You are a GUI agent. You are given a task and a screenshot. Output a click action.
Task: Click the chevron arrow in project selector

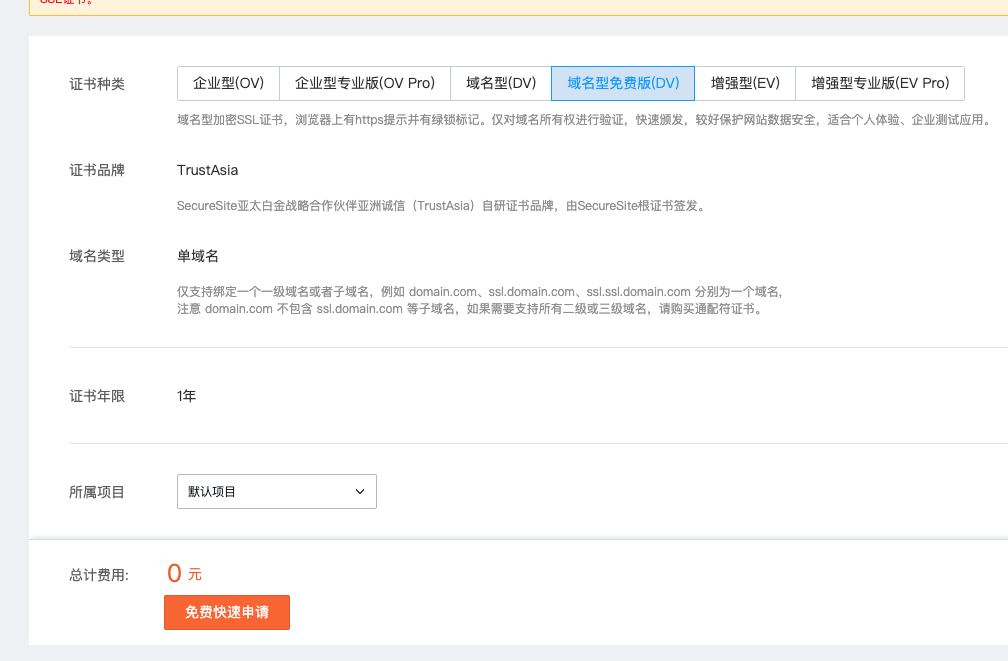pos(360,492)
